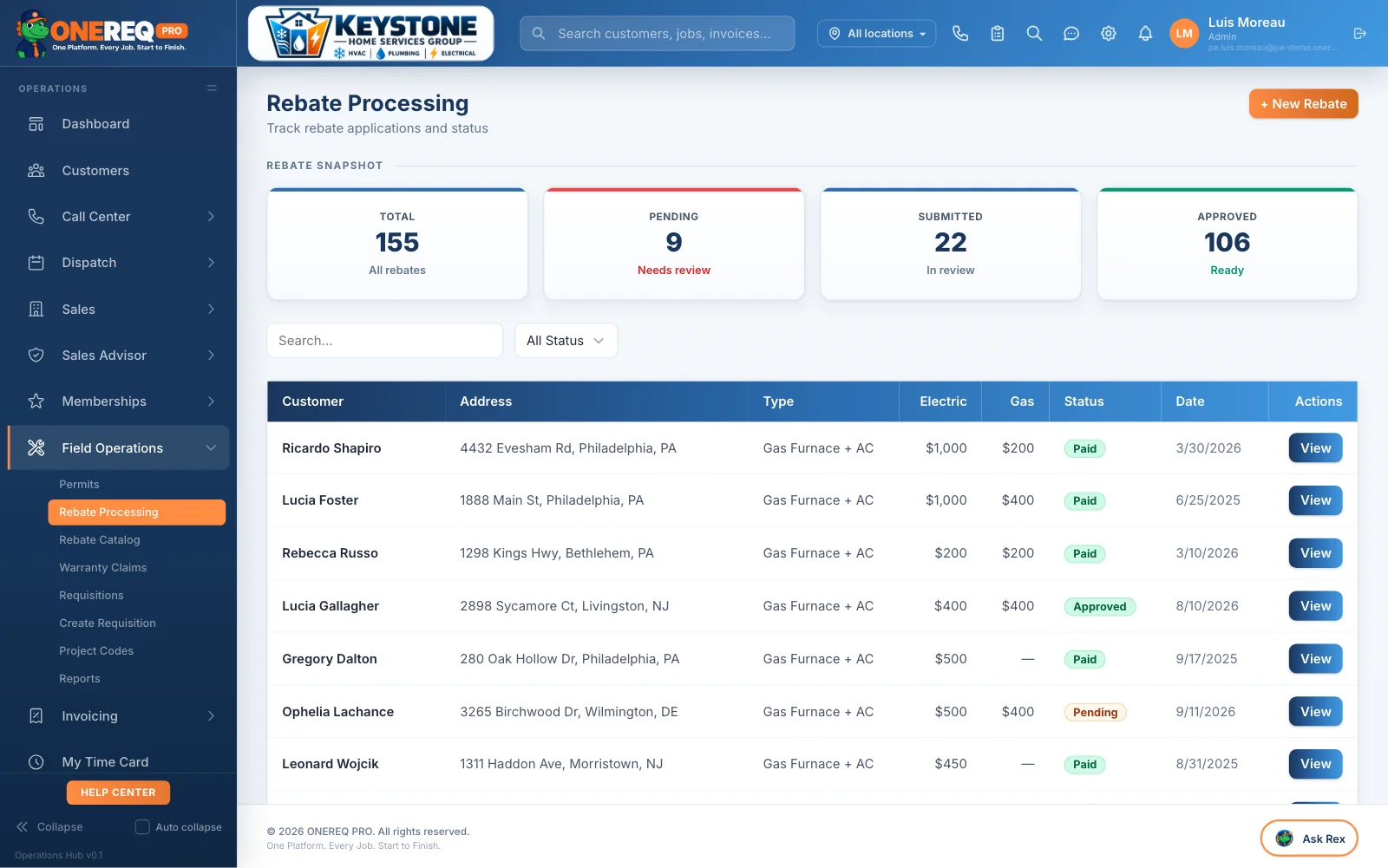Click the Approved rebates card
This screenshot has height=868, width=1388.
pos(1227,244)
